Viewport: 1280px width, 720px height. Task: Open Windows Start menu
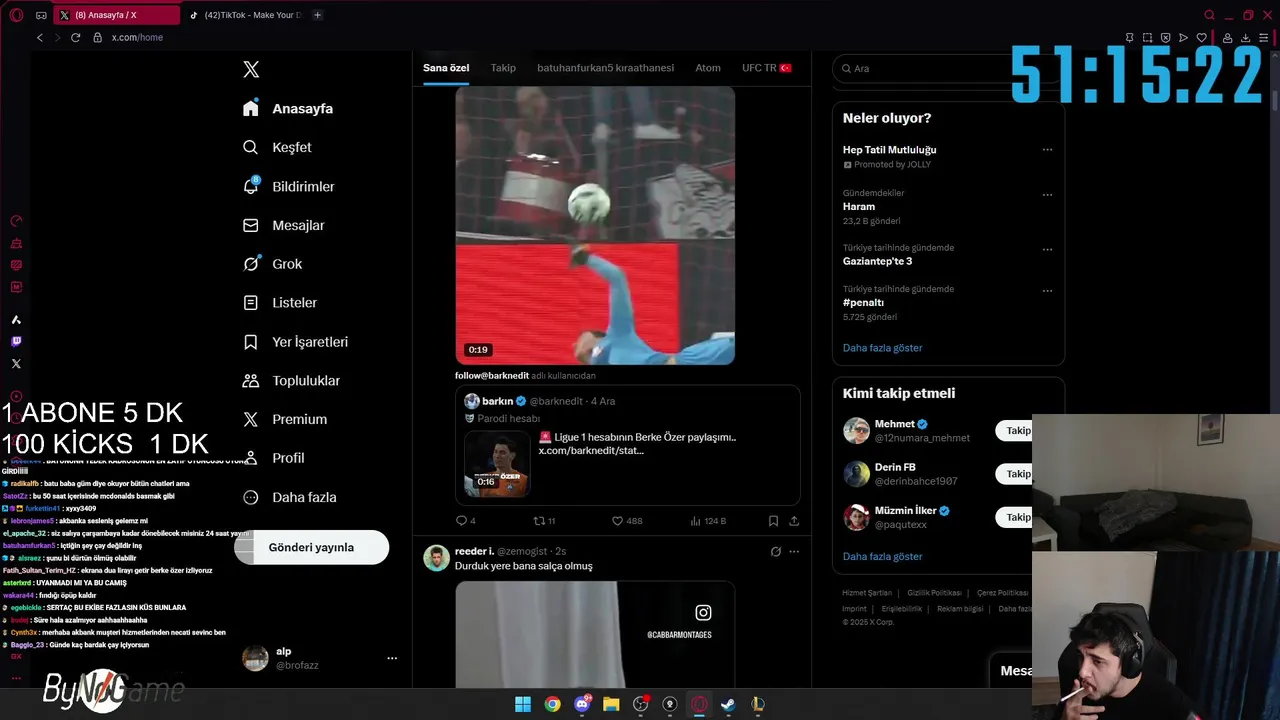[x=523, y=704]
